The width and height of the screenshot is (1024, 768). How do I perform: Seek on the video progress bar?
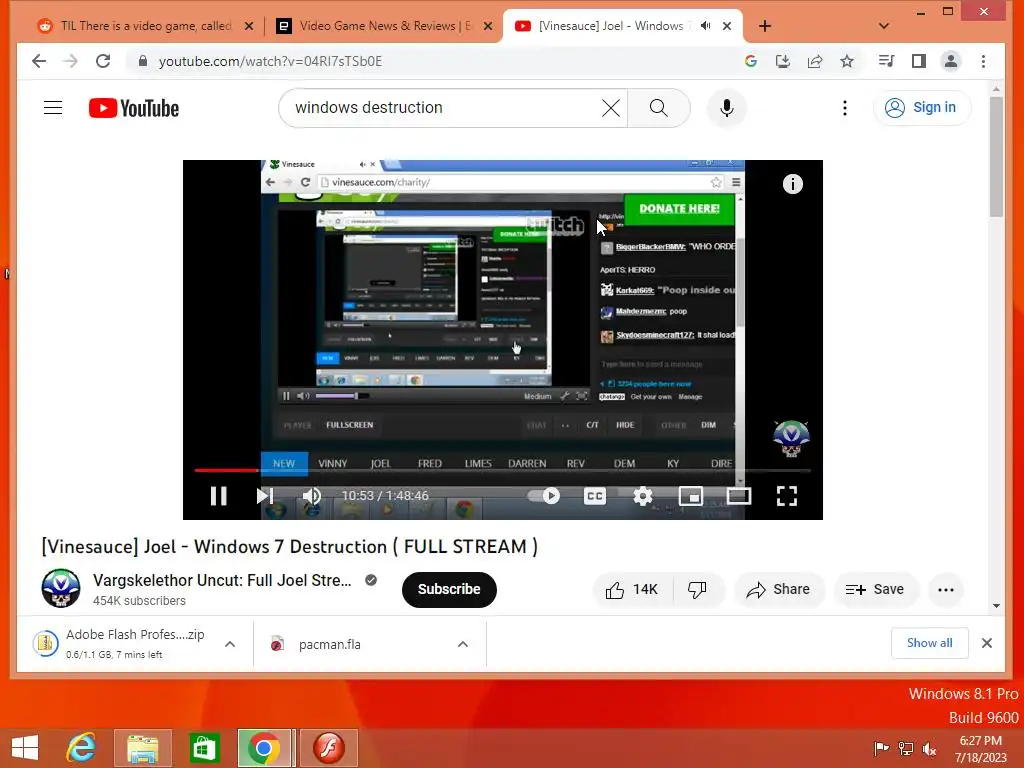[x=502, y=470]
